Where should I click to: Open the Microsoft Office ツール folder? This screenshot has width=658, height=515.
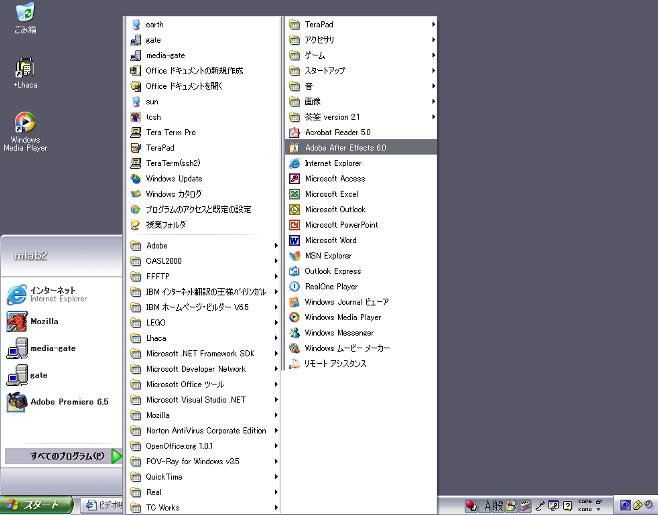pos(204,384)
